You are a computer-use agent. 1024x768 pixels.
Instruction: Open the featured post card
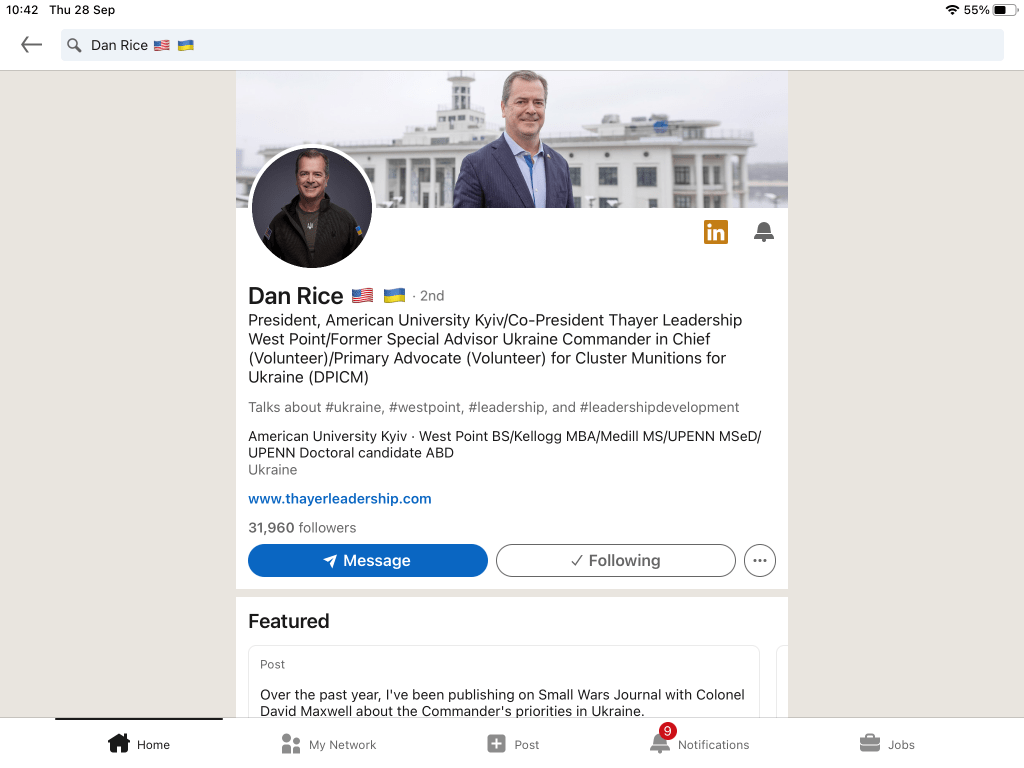504,682
